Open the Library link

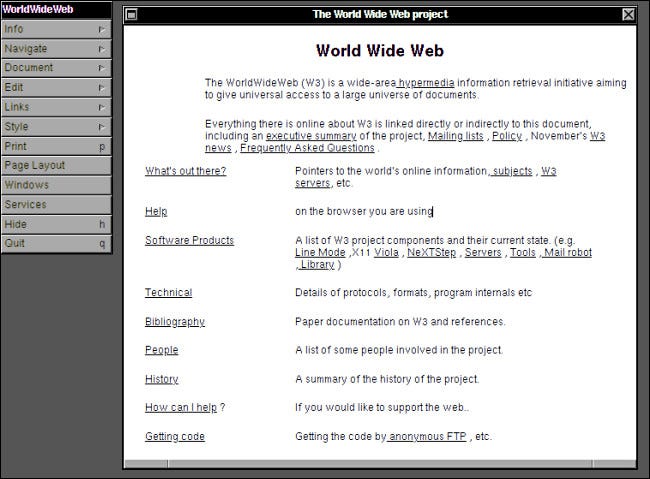pyautogui.click(x=317, y=265)
